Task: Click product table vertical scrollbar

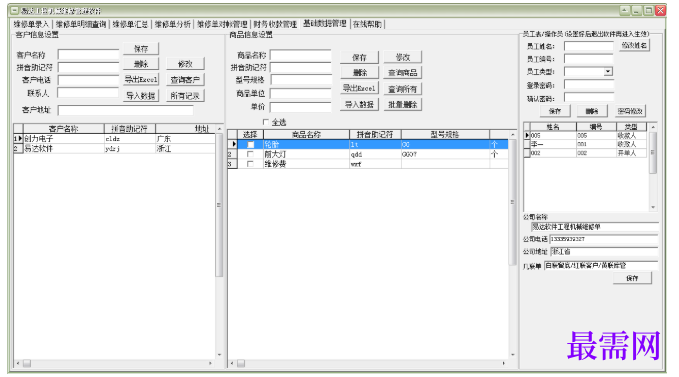Action: pyautogui.click(x=513, y=245)
